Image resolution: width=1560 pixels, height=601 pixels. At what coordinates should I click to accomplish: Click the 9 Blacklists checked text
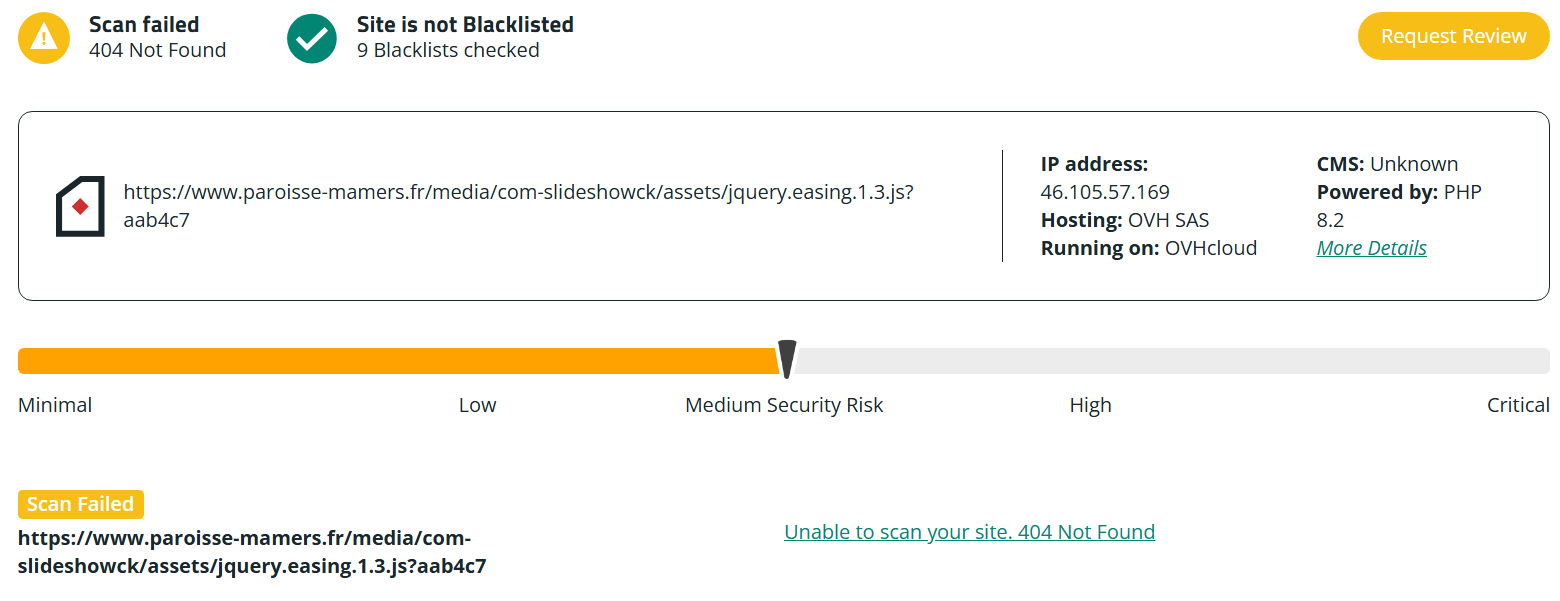point(448,50)
